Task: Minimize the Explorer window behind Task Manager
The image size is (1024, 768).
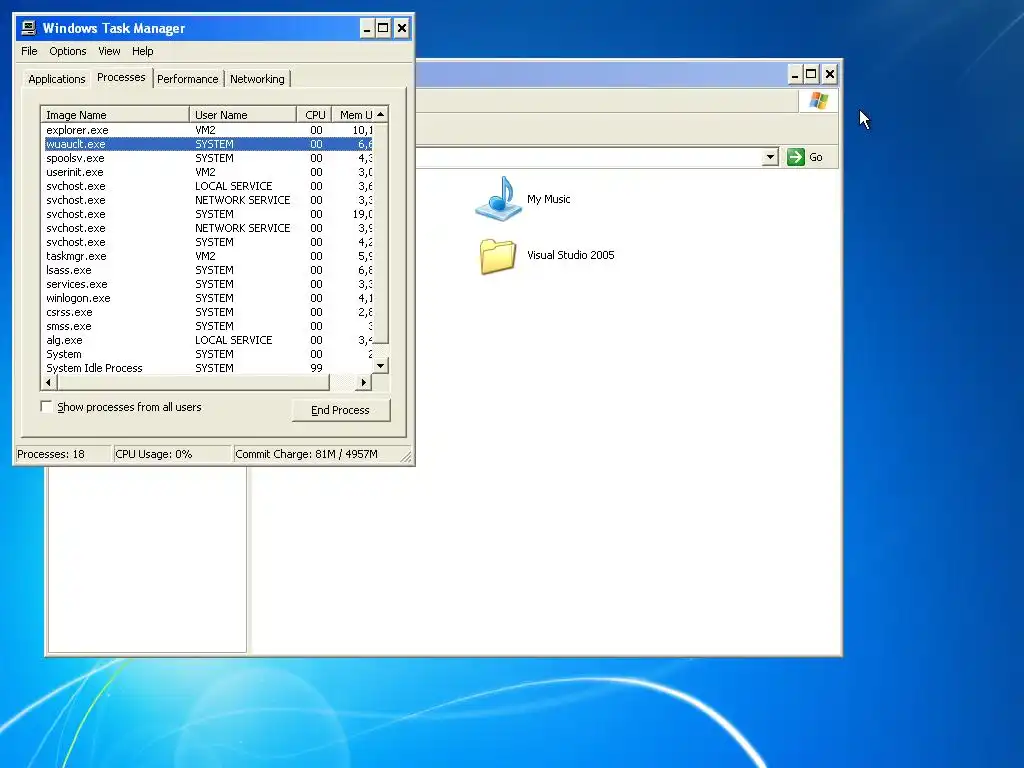Action: [794, 74]
